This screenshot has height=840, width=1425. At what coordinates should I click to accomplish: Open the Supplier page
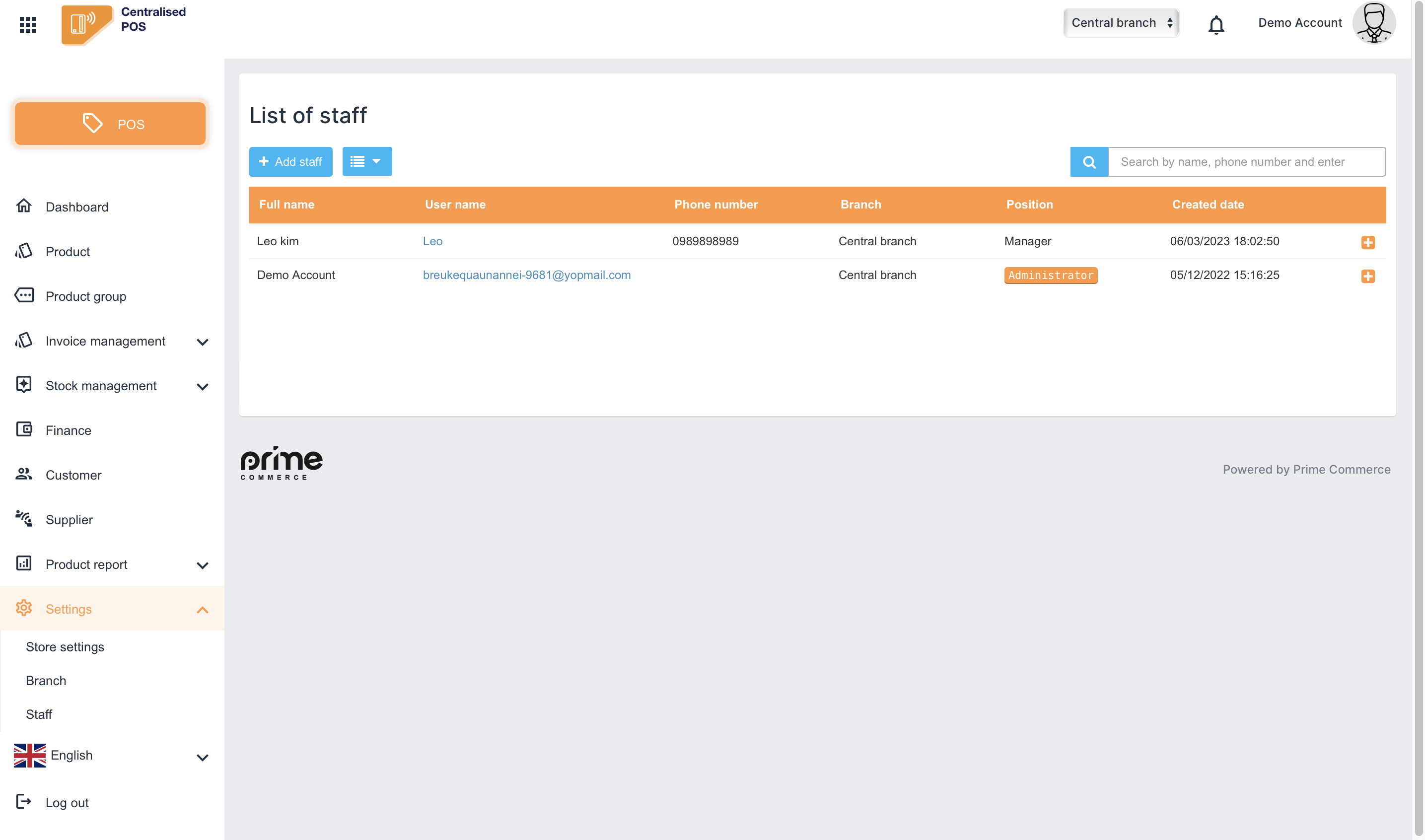[x=69, y=520]
